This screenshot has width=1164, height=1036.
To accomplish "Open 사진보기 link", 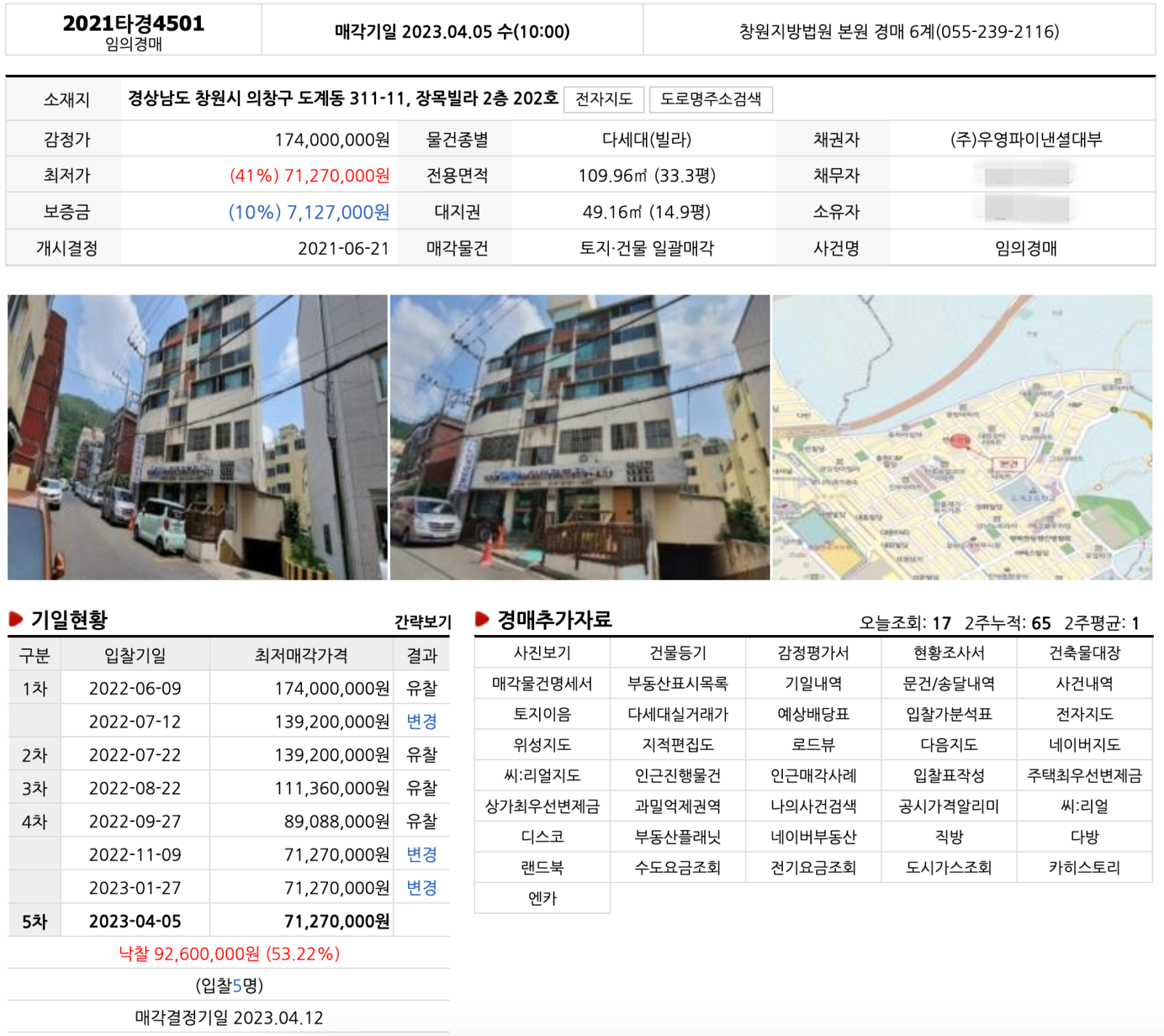I will click(543, 653).
